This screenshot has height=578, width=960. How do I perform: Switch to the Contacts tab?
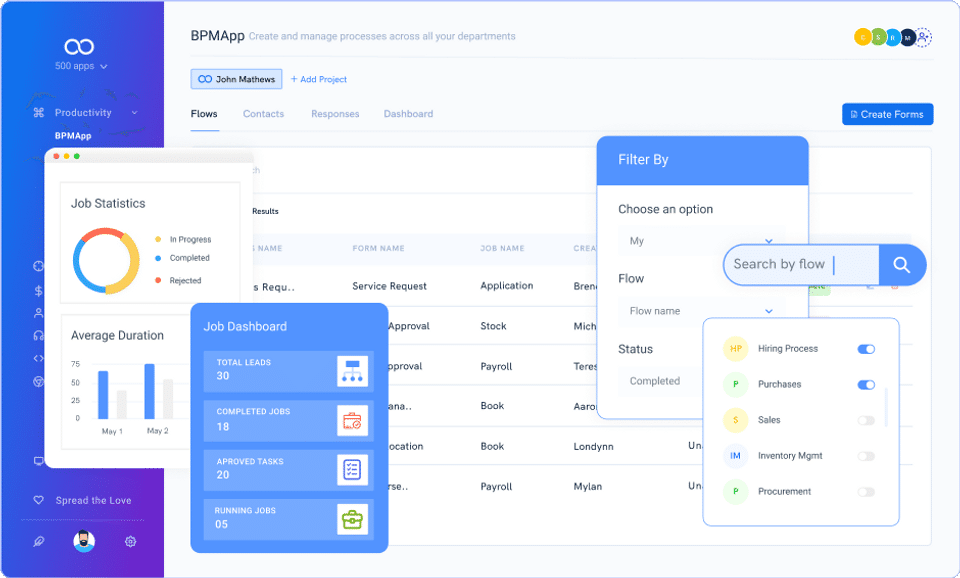pyautogui.click(x=263, y=114)
